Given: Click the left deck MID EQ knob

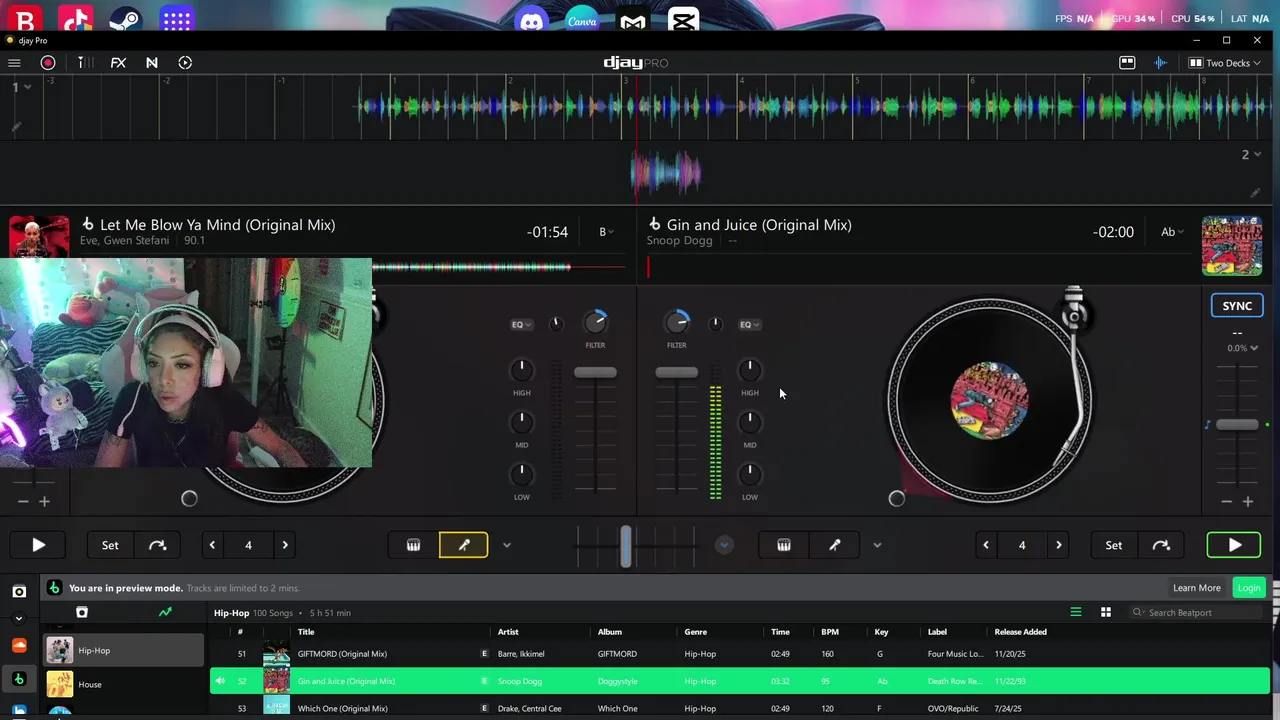Looking at the screenshot, I should coord(521,422).
